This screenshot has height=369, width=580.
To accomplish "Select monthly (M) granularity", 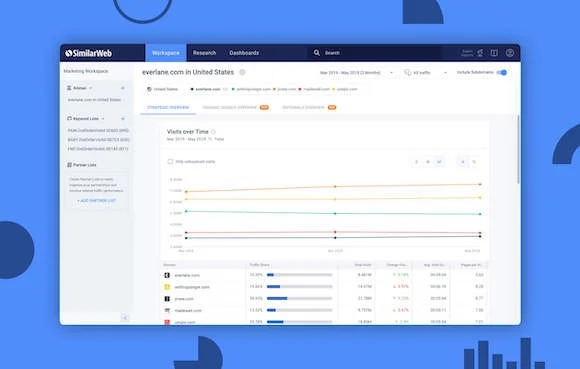I will (x=439, y=162).
